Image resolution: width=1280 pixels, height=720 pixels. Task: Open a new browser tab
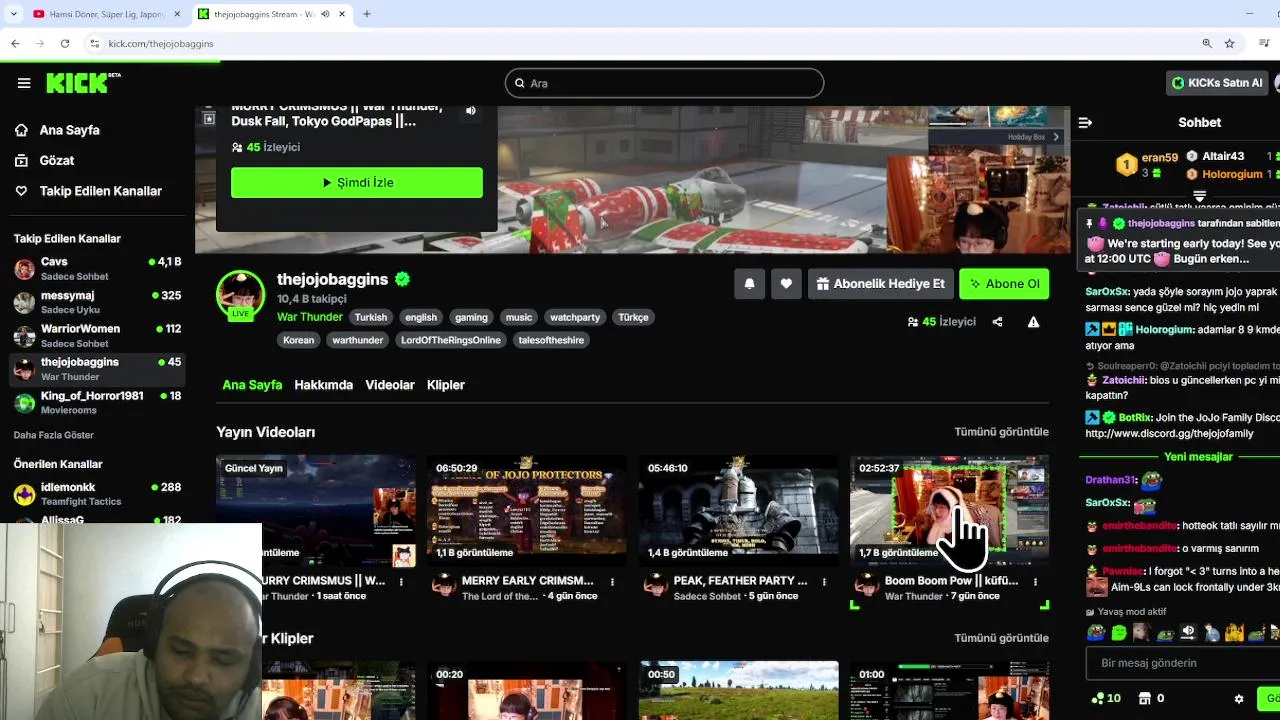(366, 14)
